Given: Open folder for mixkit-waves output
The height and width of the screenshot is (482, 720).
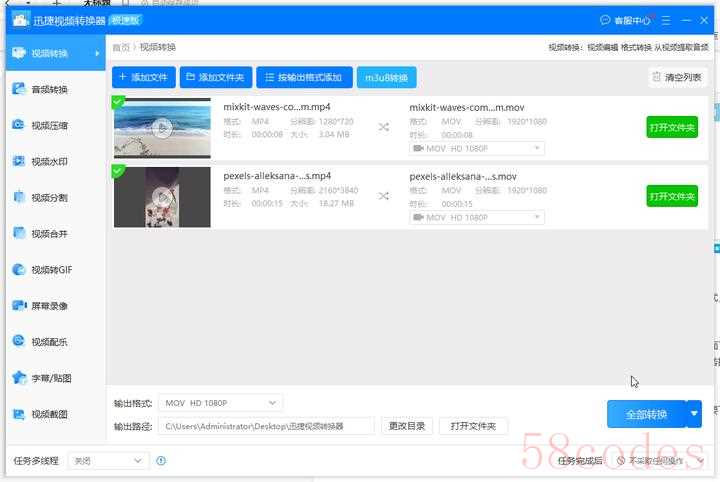Looking at the screenshot, I should [x=672, y=127].
